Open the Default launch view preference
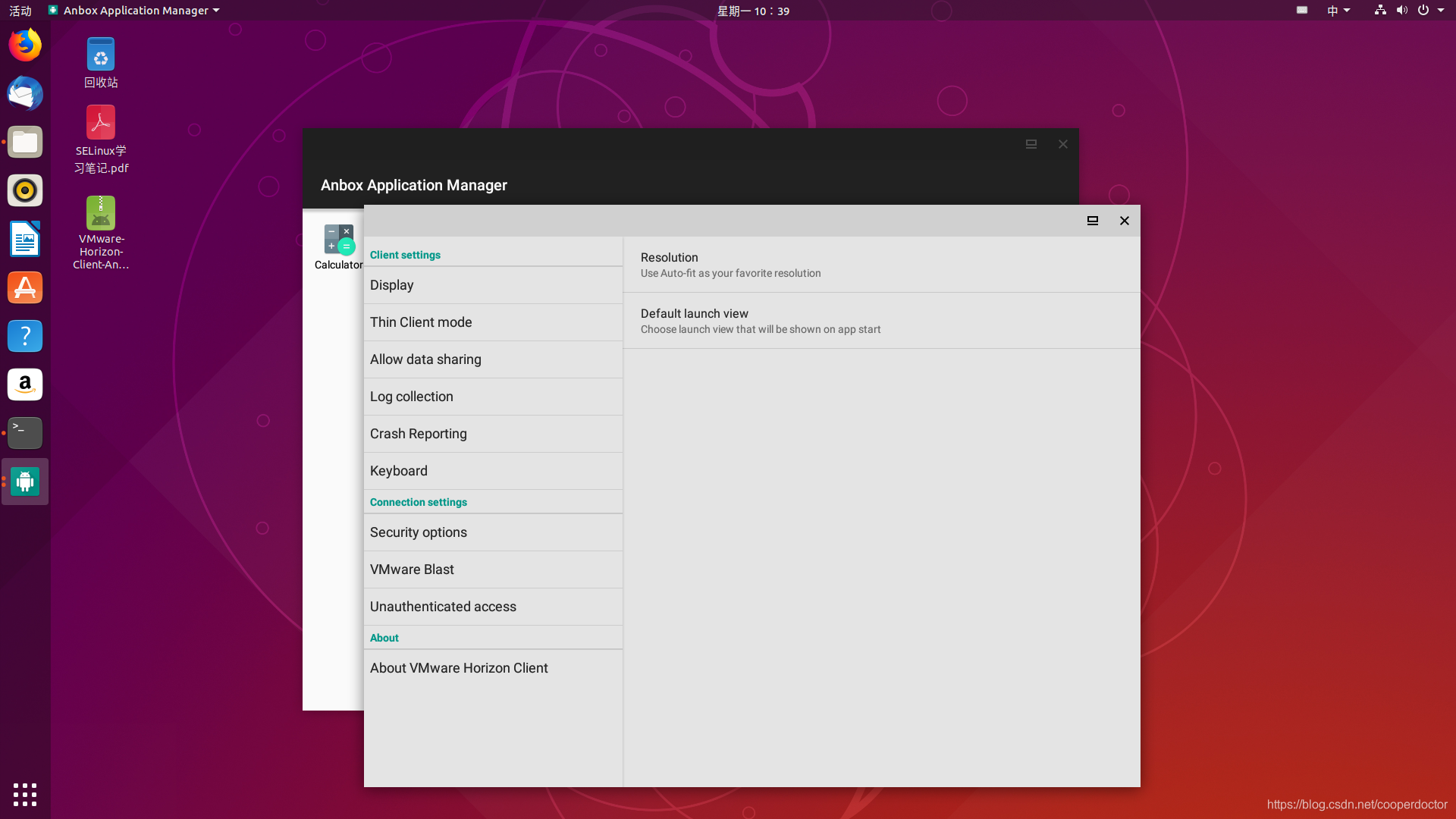Viewport: 1456px width, 819px height. point(881,321)
